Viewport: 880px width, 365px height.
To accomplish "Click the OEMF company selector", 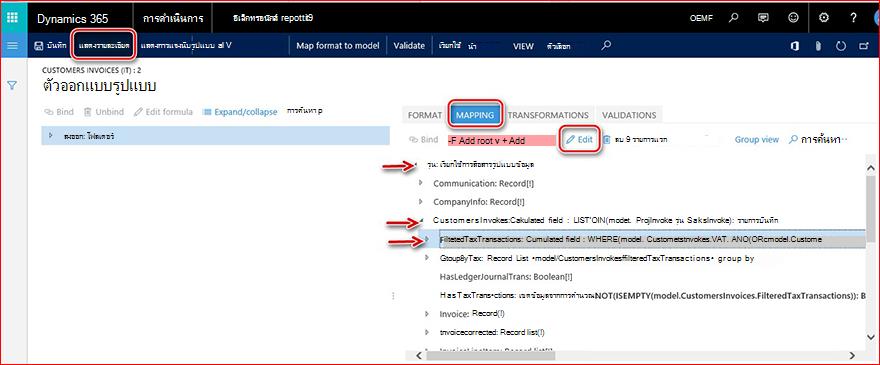I will coord(702,19).
